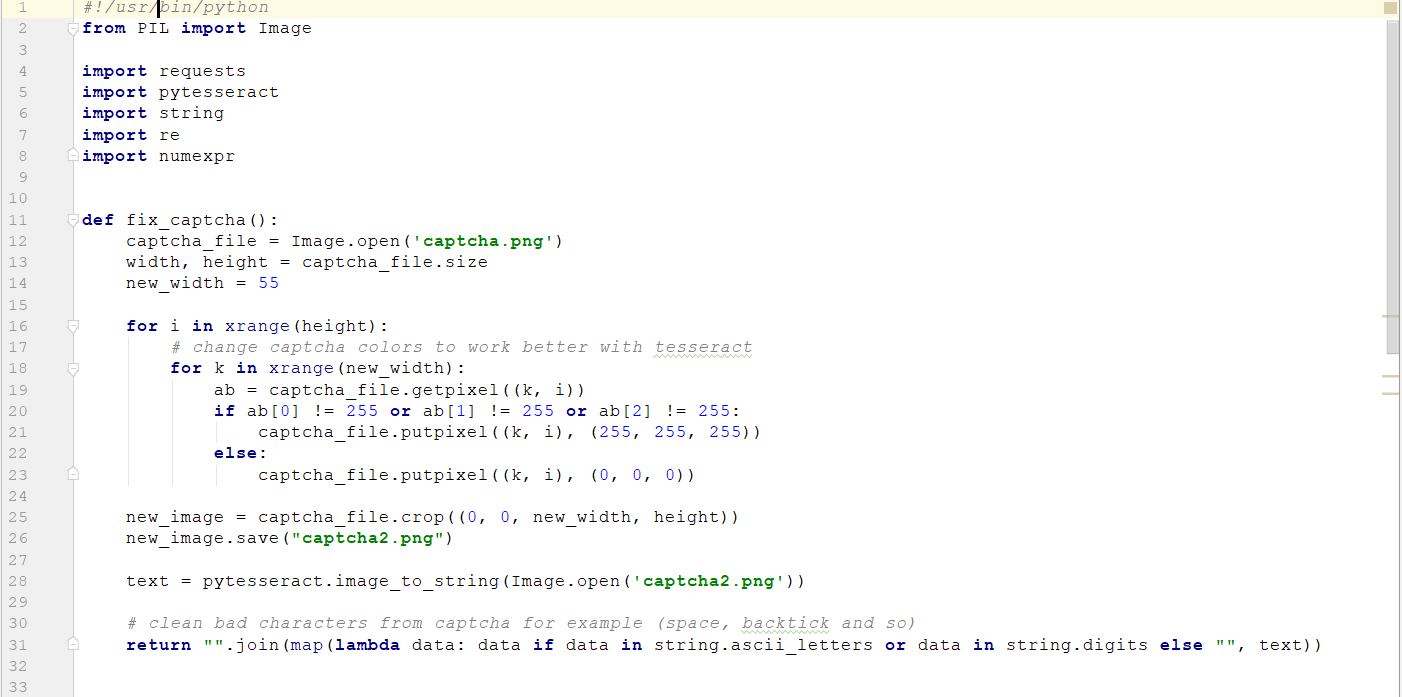1402x697 pixels.
Task: Click the function name 'fix_captcha'
Action: [x=186, y=220]
